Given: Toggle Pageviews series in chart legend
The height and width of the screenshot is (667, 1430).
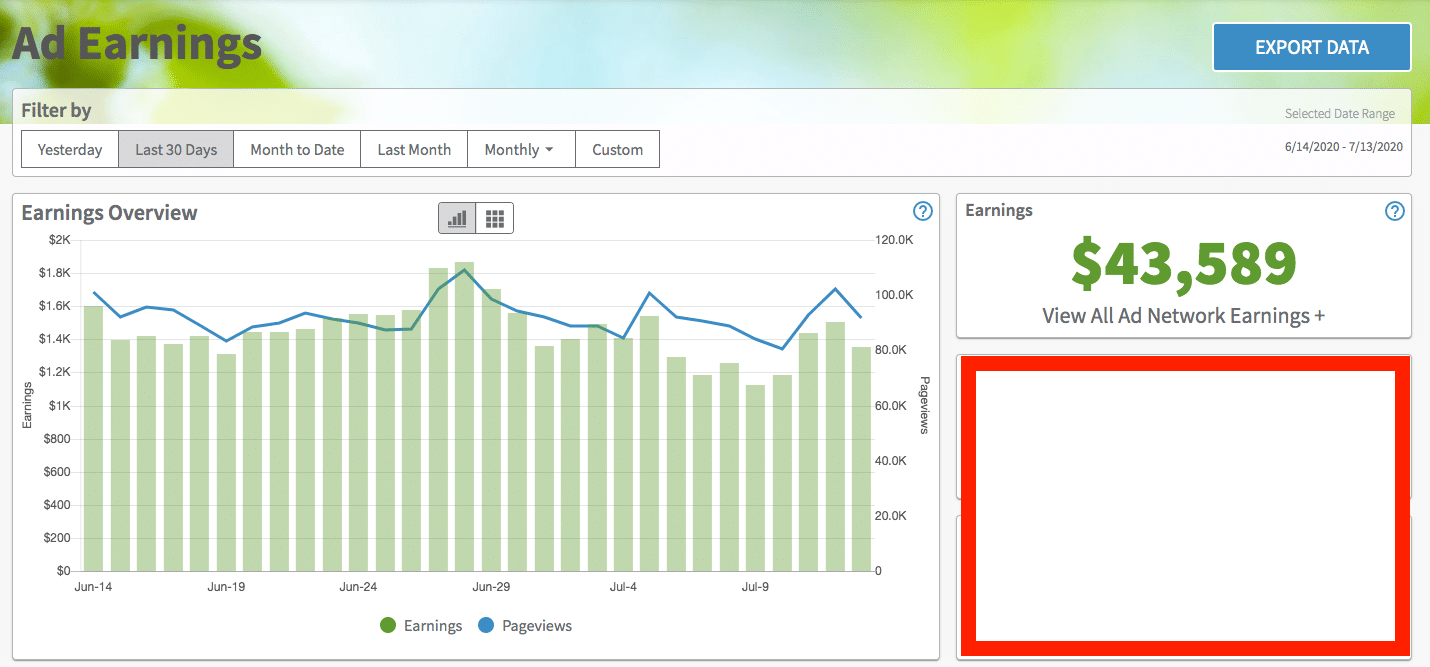Looking at the screenshot, I should click(x=525, y=625).
